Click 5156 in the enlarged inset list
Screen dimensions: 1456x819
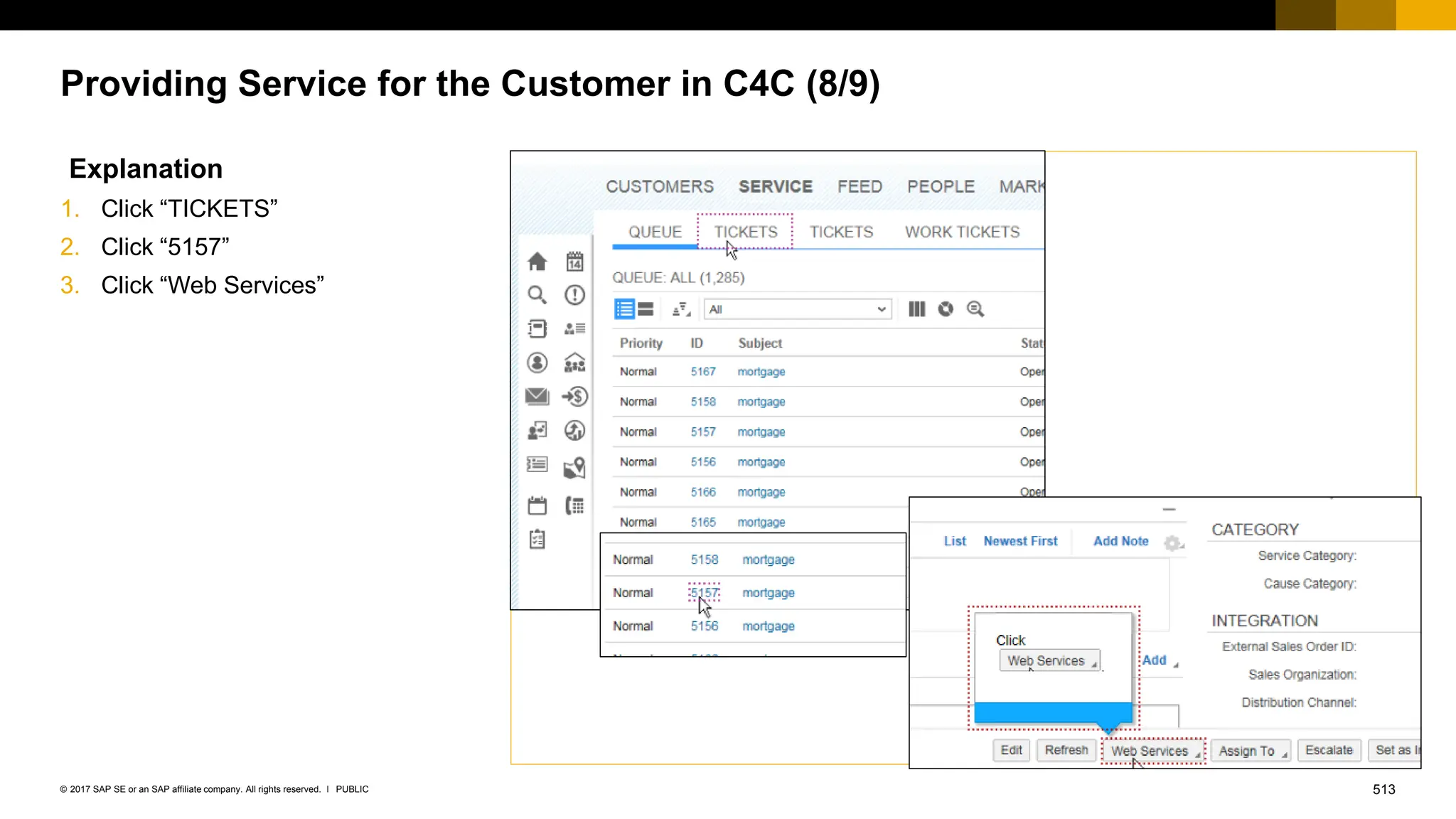pyautogui.click(x=705, y=626)
